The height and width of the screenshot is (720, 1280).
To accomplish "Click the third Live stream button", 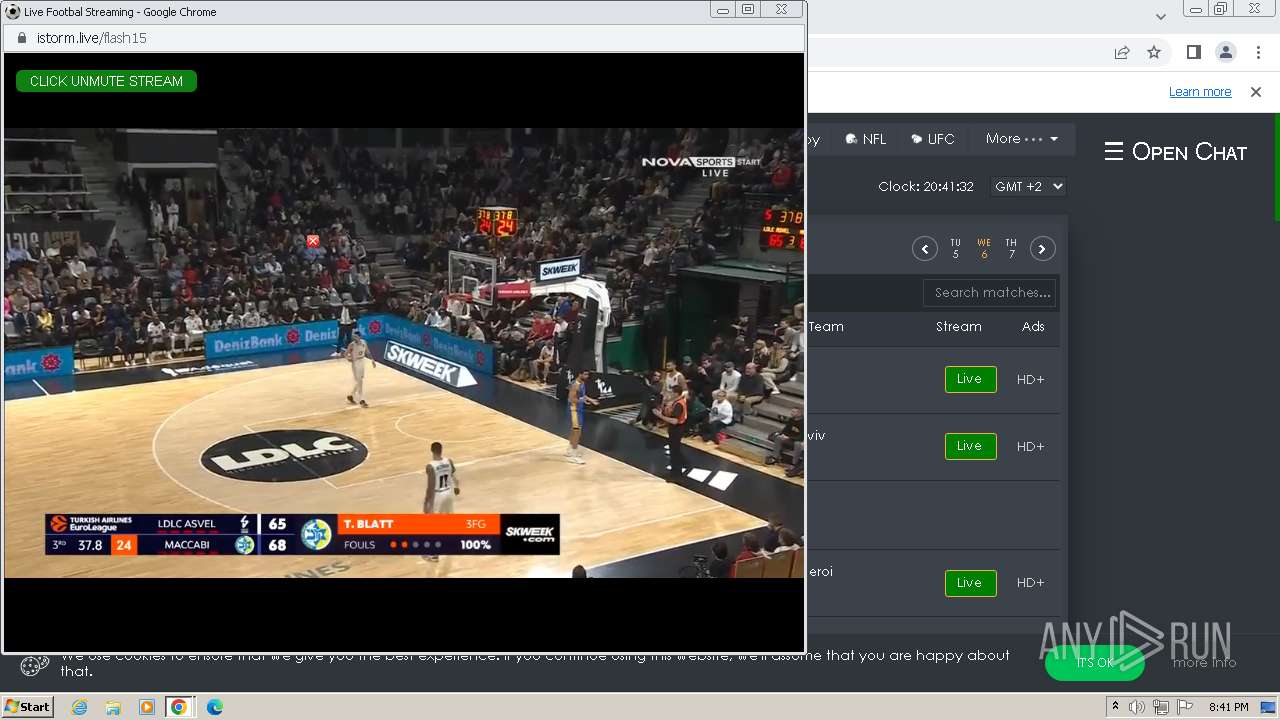I will pos(970,583).
